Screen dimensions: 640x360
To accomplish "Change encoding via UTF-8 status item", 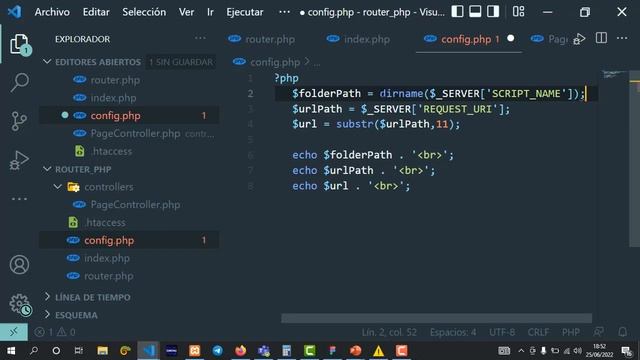I will pos(502,332).
